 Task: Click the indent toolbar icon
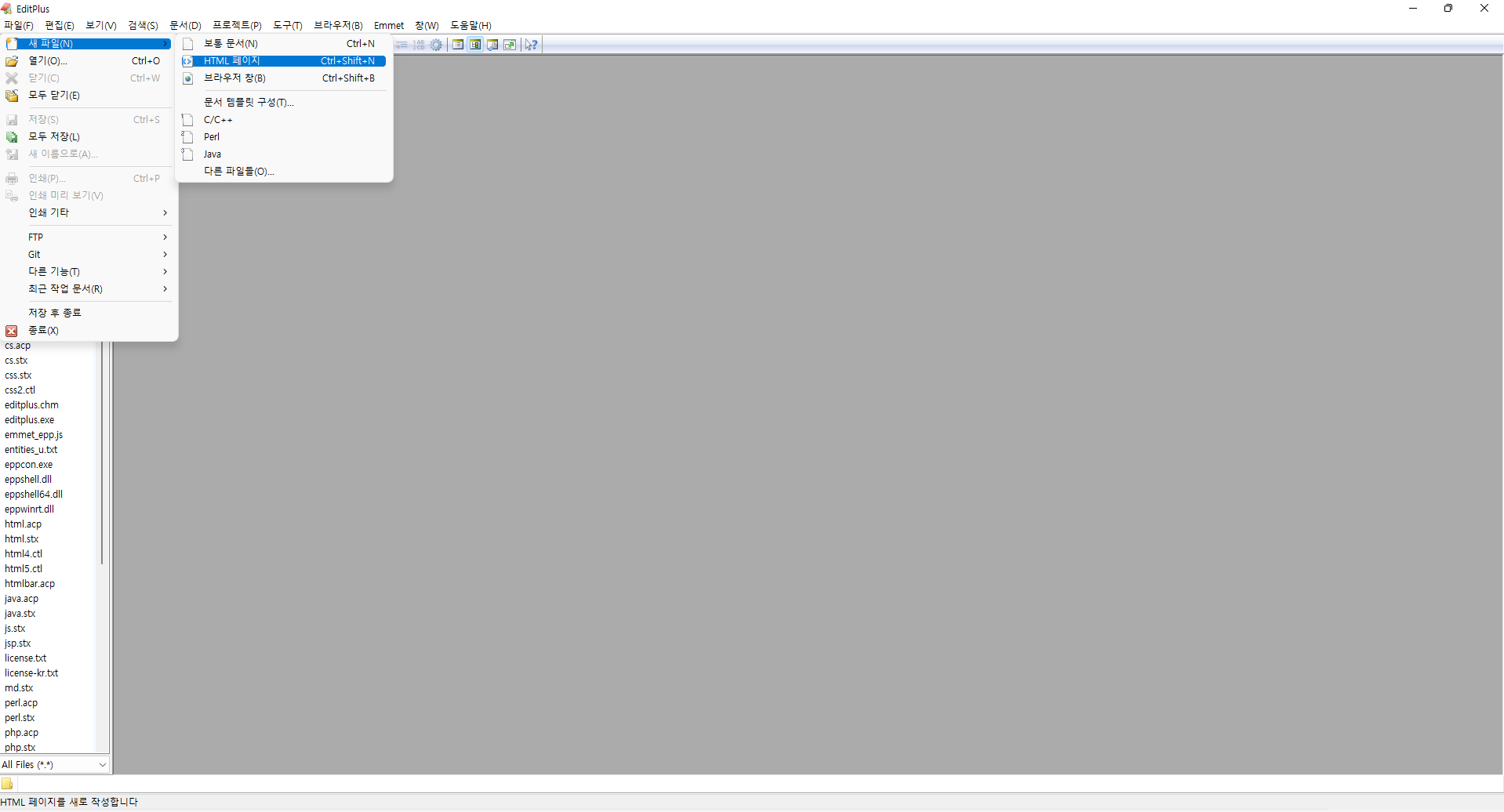401,45
